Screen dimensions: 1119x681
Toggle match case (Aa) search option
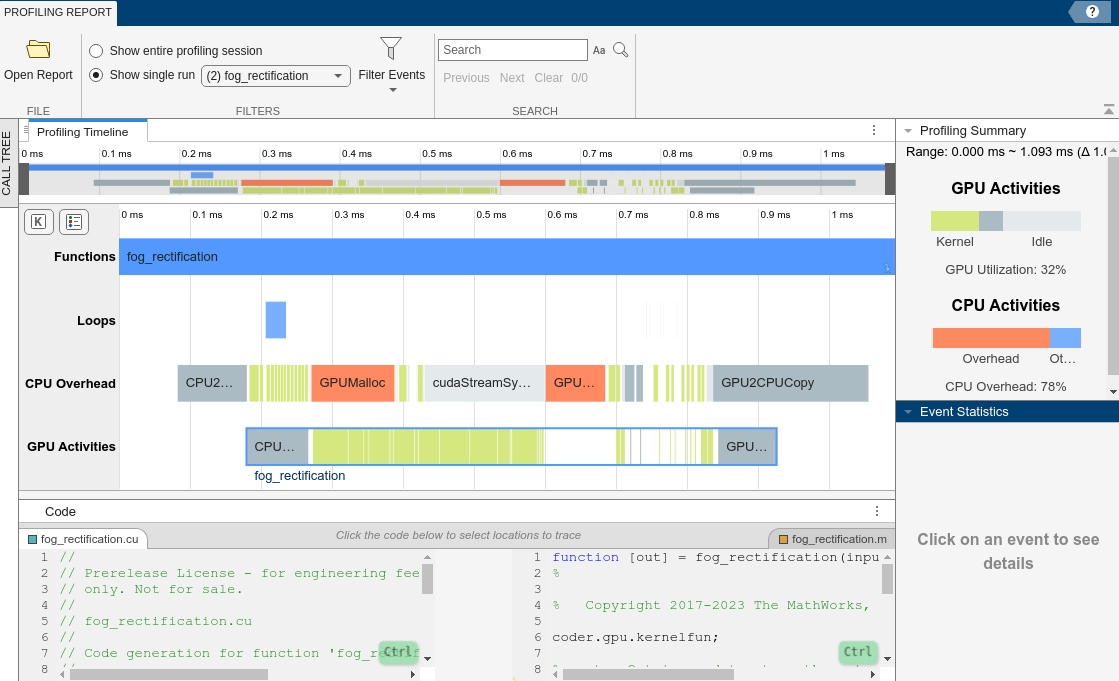point(599,50)
